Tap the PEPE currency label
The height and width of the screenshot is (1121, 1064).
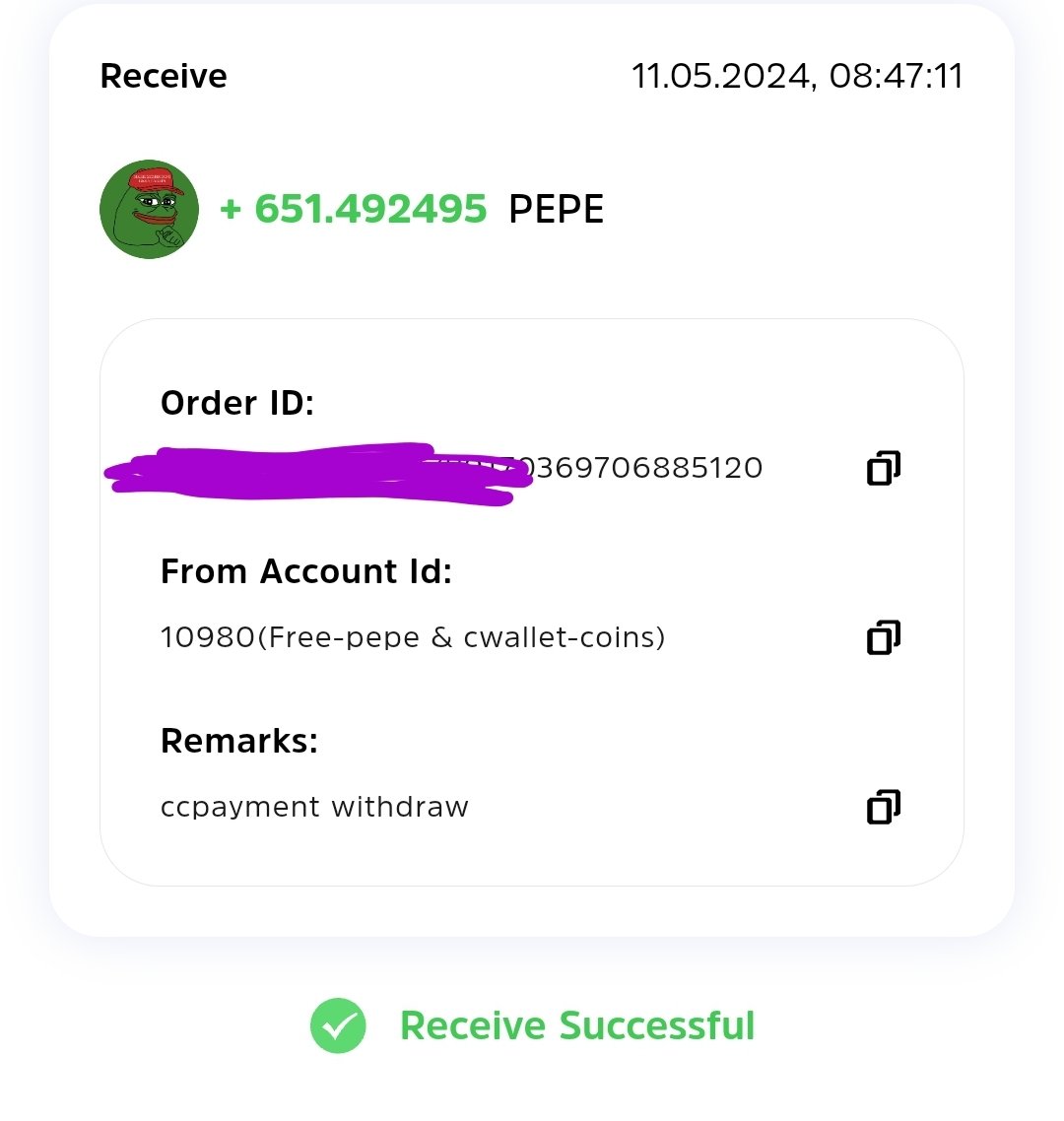point(557,210)
